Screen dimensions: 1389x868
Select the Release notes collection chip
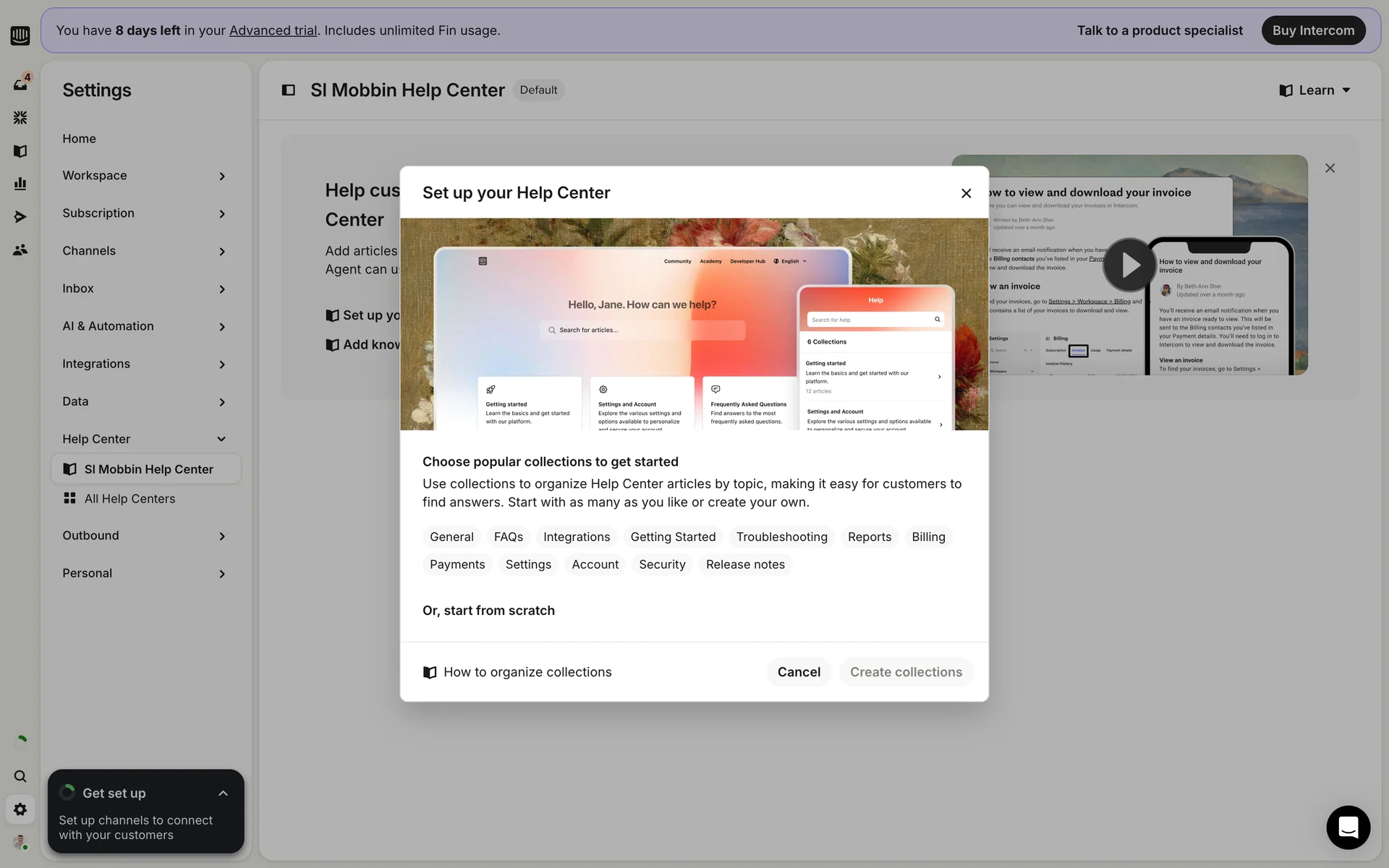pyautogui.click(x=744, y=564)
